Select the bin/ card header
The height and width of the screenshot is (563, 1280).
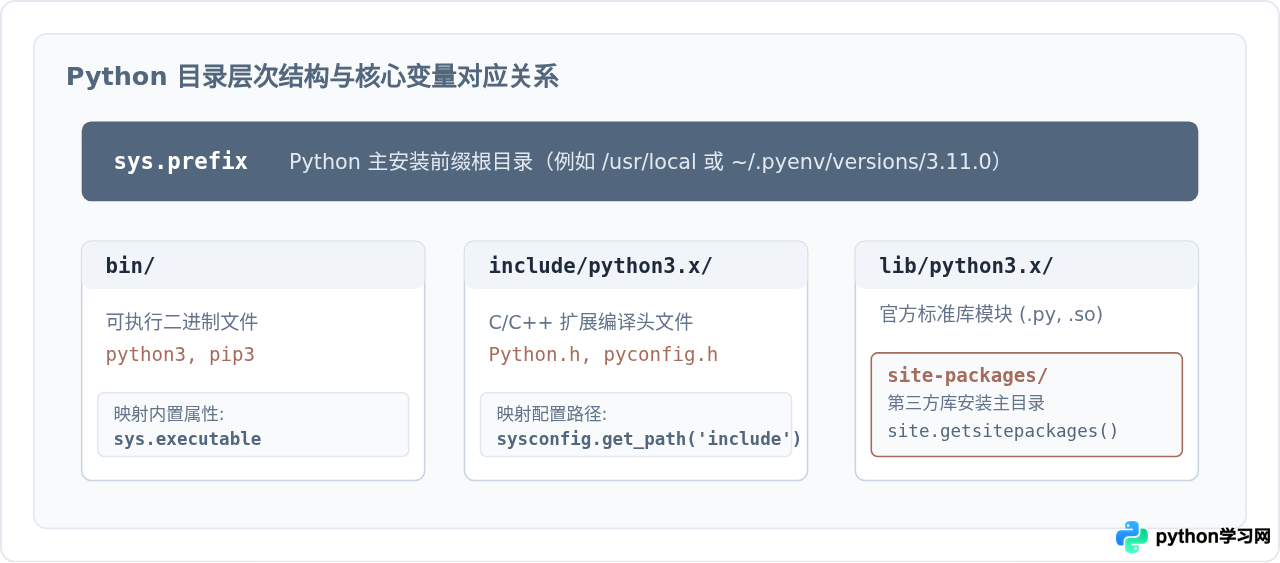(x=253, y=265)
